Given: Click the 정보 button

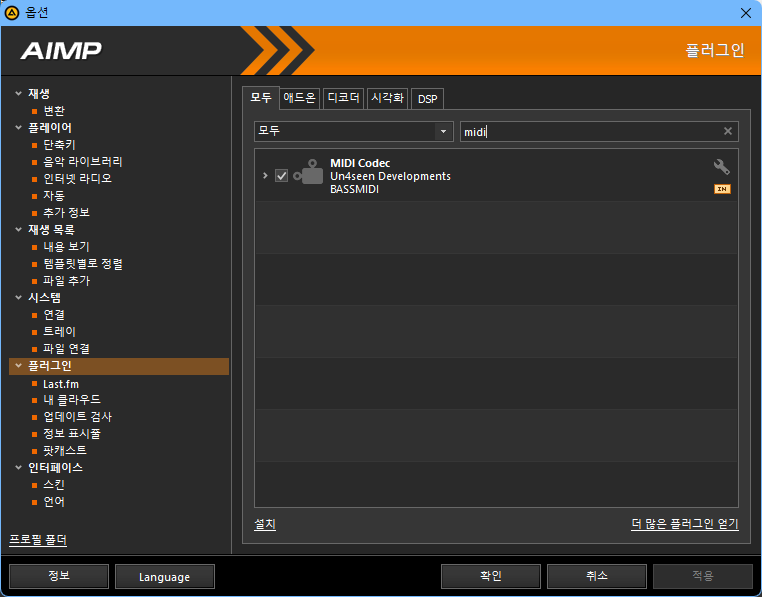Looking at the screenshot, I should (59, 576).
